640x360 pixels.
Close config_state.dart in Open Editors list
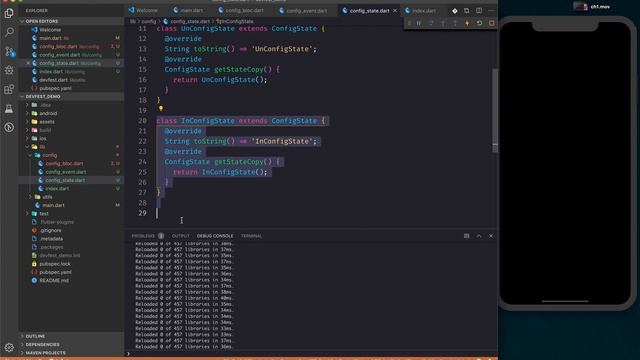tap(28, 63)
